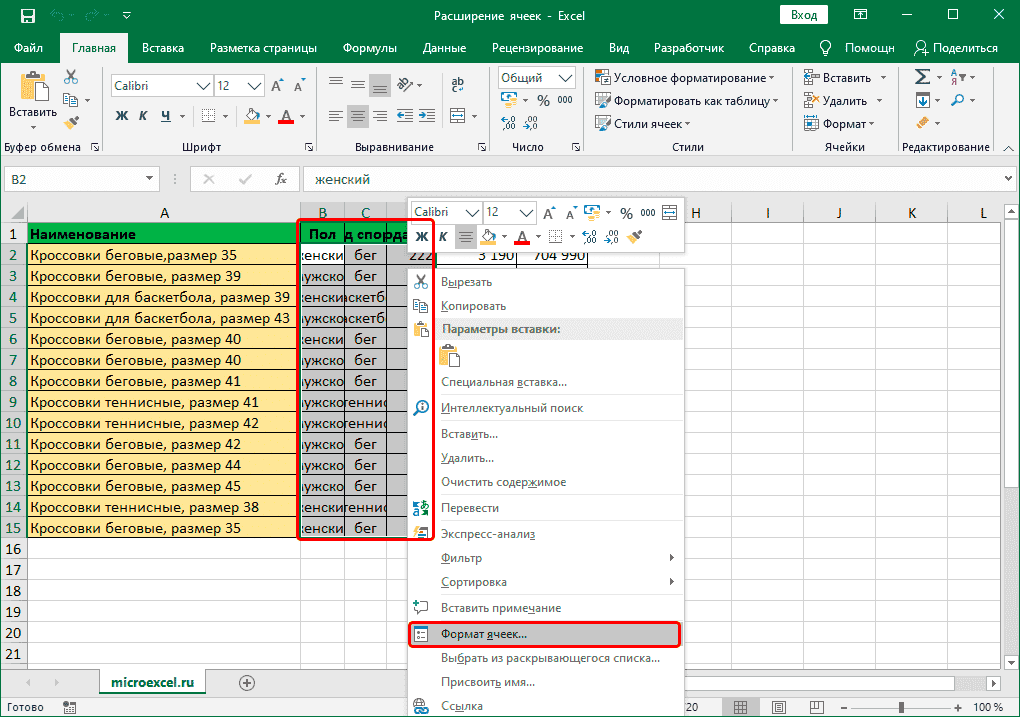Toggle bold Ж in the ribbon
Image resolution: width=1020 pixels, height=717 pixels.
122,116
